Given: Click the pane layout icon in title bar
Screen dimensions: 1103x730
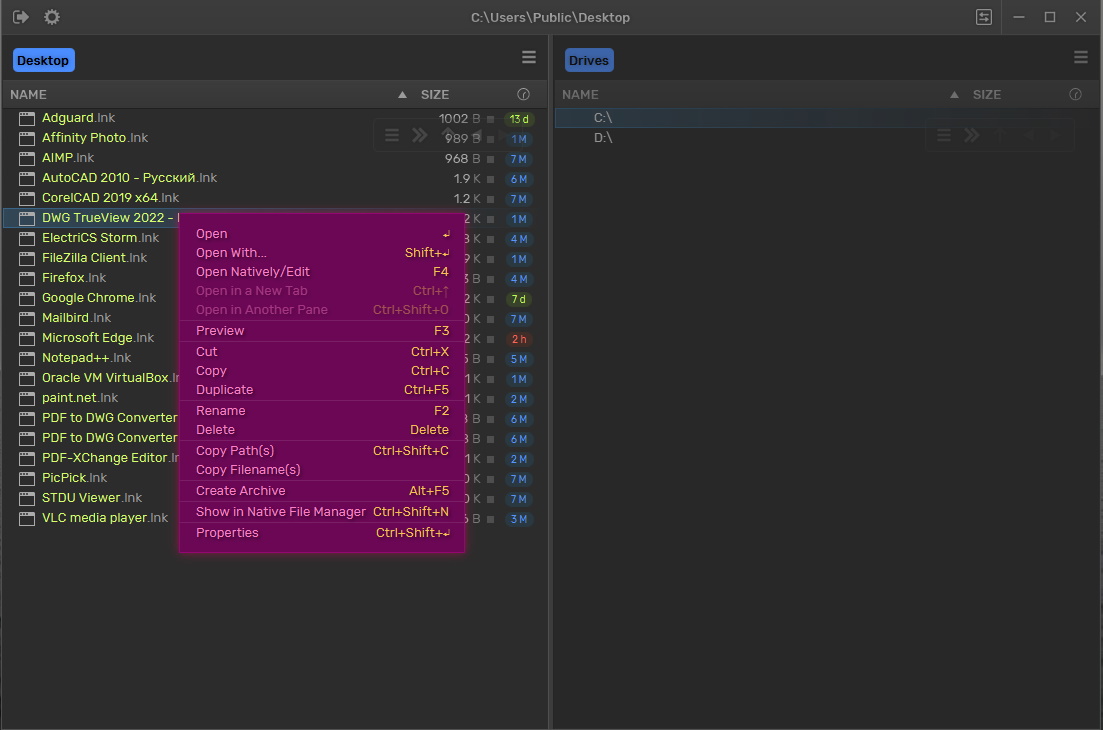Looking at the screenshot, I should click(985, 17).
